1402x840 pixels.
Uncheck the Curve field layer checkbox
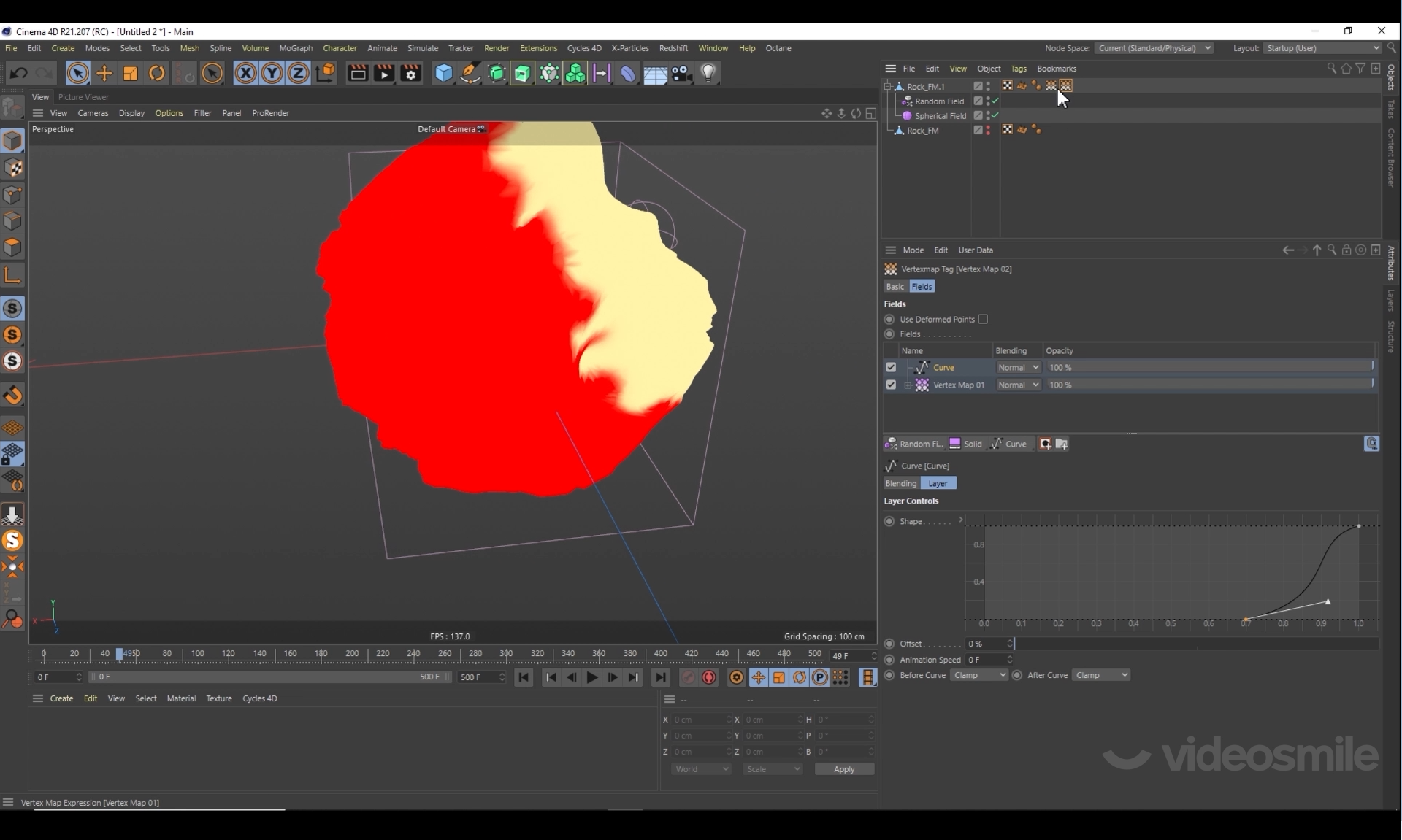point(891,367)
